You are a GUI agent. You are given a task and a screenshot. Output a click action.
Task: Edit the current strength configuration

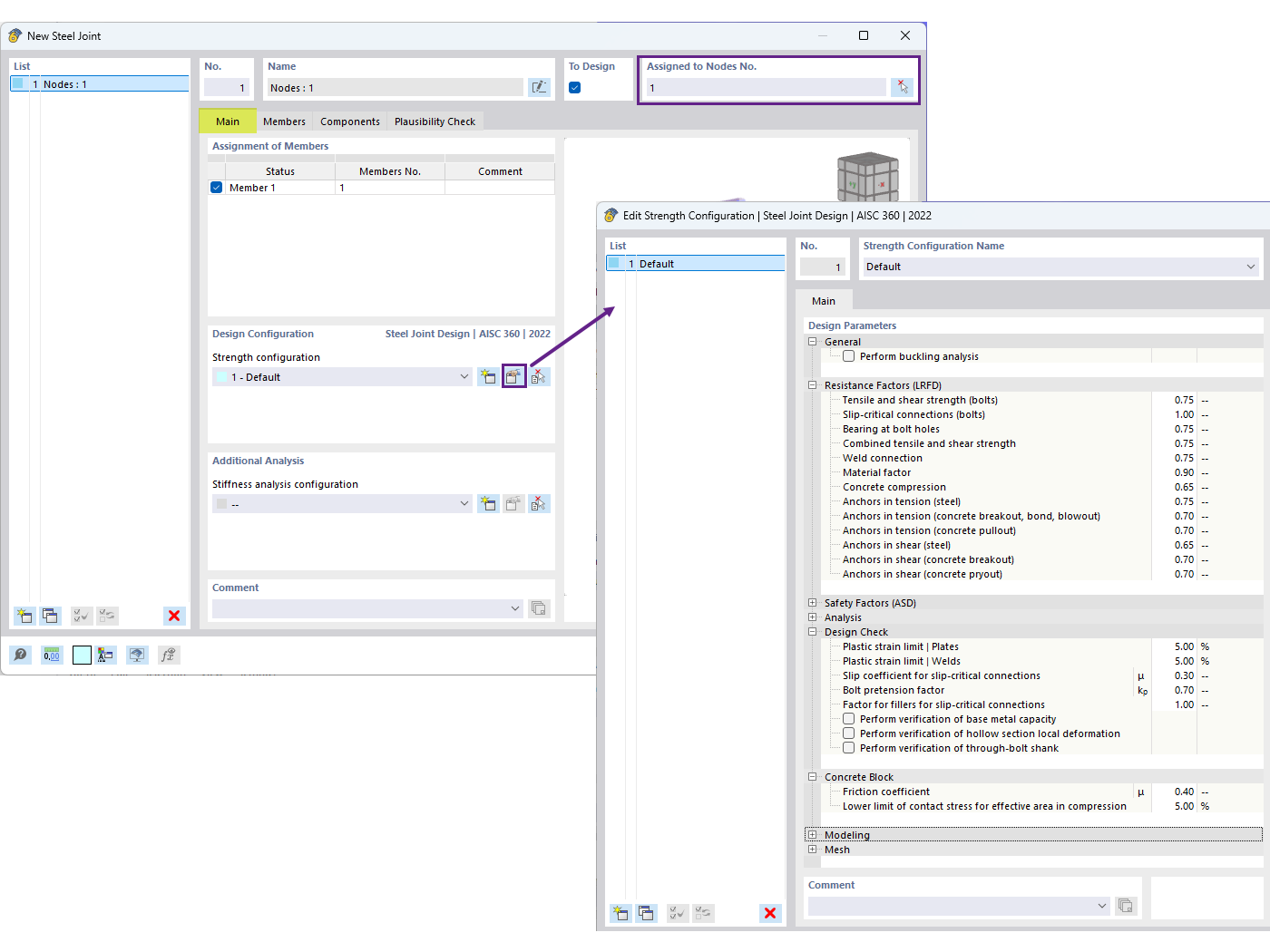point(513,376)
